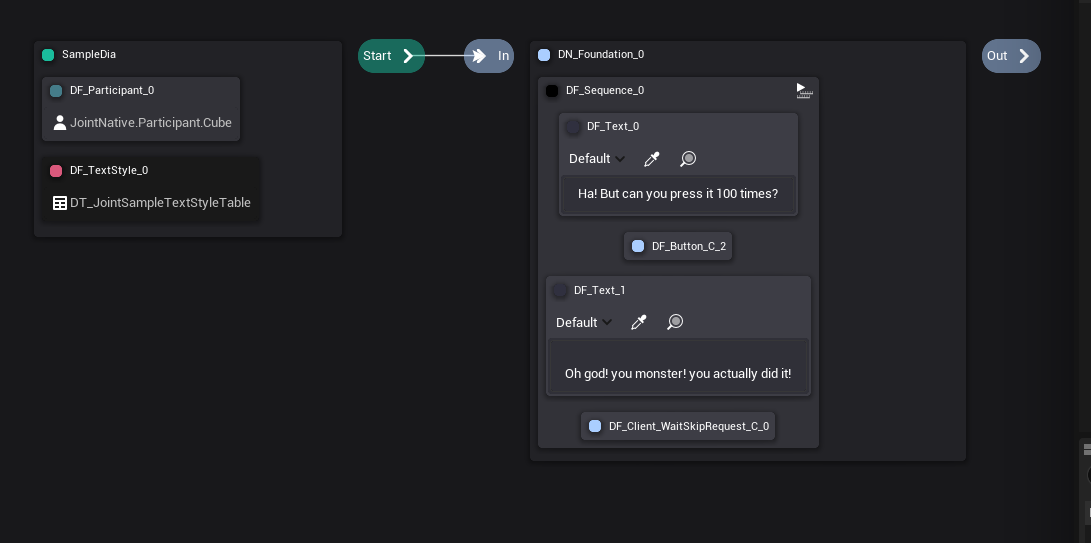Viewport: 1091px width, 543px height.
Task: Open the Default dropdown in DF_Text_0
Action: (597, 159)
